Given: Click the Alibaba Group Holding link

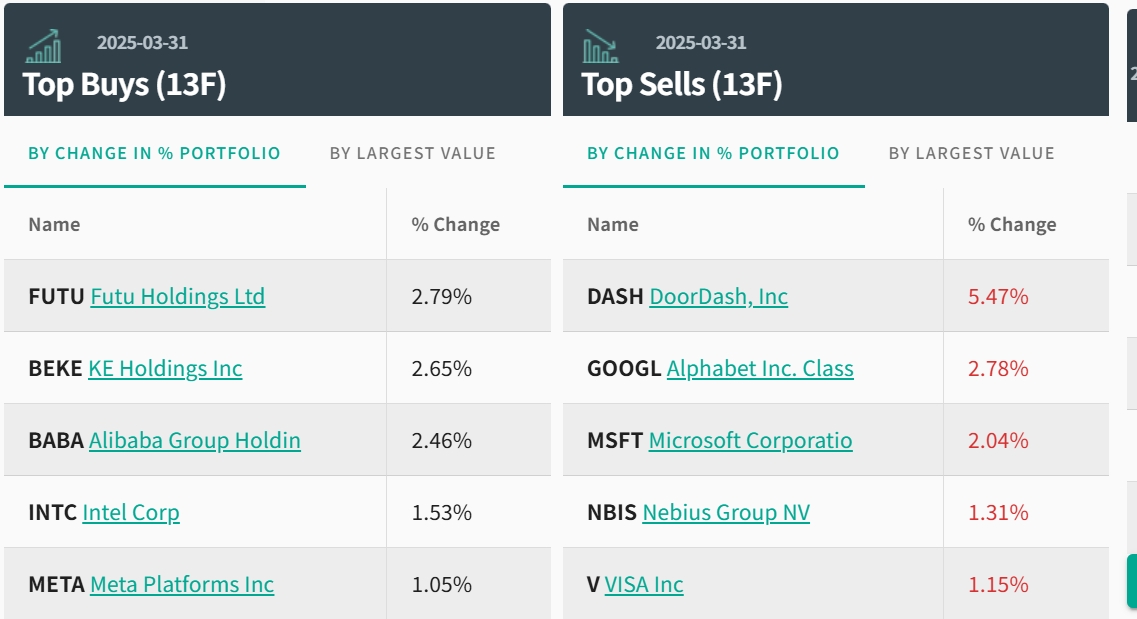Looking at the screenshot, I should tap(194, 441).
